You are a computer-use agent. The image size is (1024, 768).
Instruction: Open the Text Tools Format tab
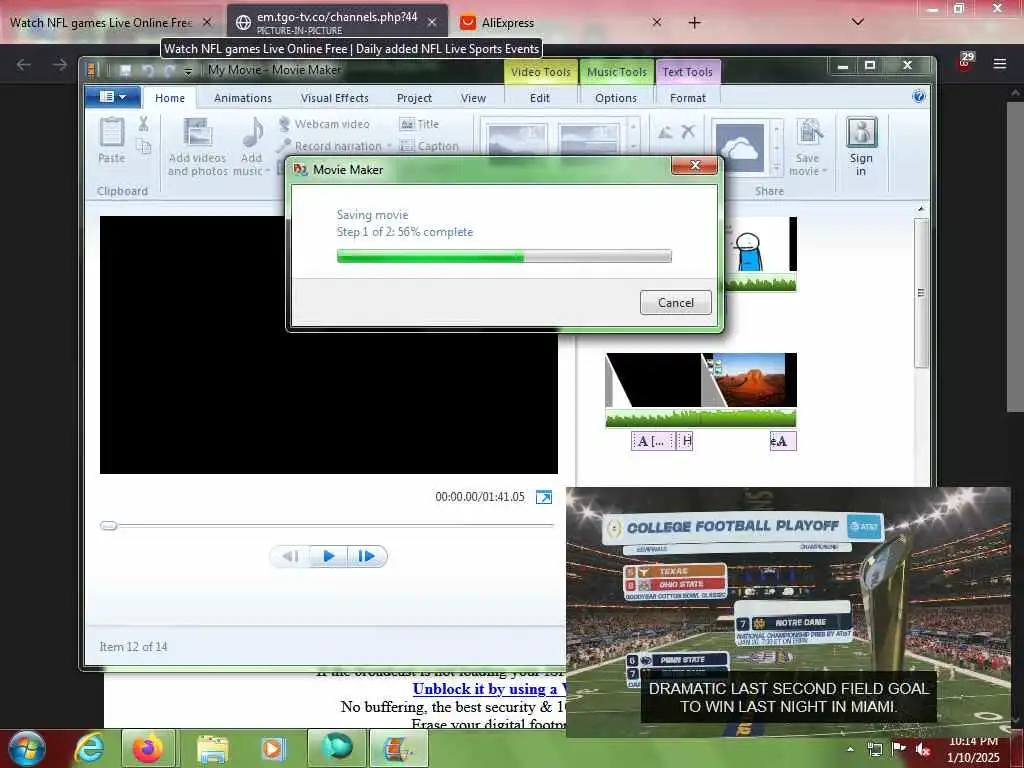pos(688,98)
